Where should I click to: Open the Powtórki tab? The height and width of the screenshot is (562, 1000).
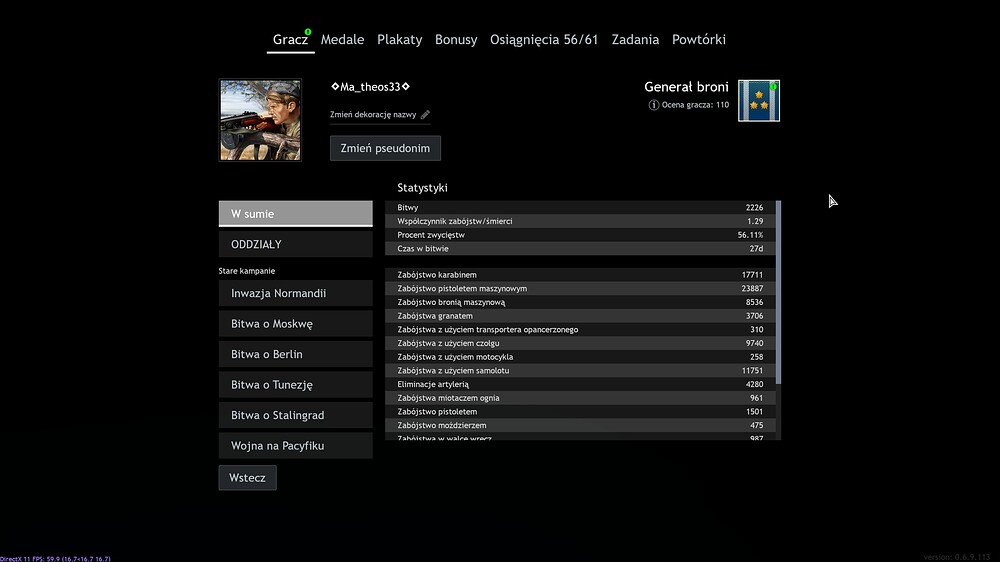point(698,40)
